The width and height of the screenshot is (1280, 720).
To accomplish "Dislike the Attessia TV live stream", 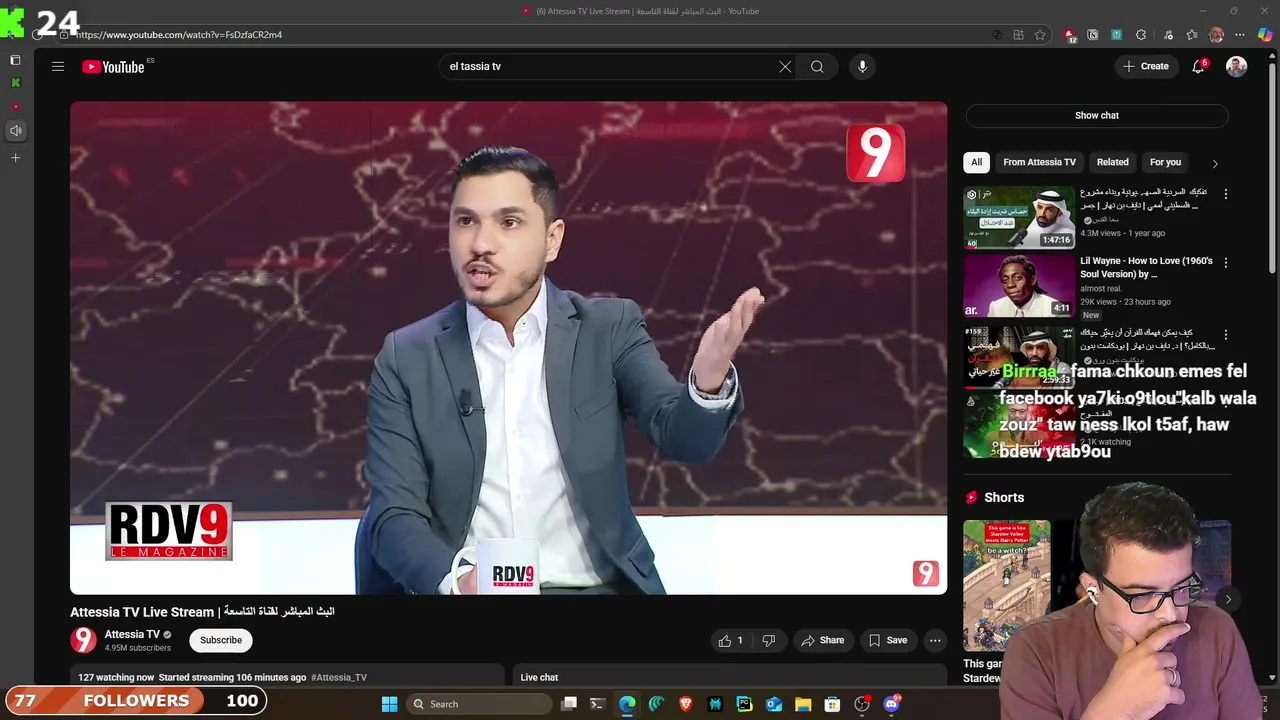I will point(769,640).
